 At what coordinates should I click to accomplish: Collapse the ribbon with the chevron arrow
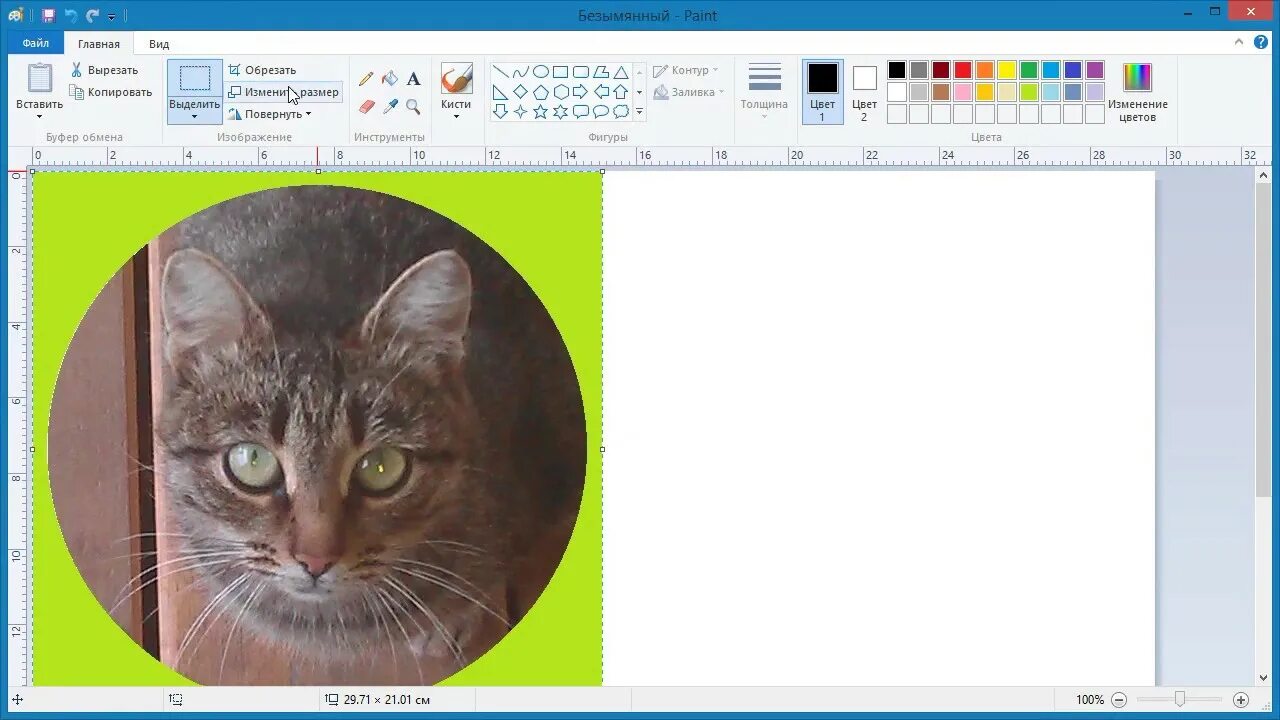coord(1239,42)
